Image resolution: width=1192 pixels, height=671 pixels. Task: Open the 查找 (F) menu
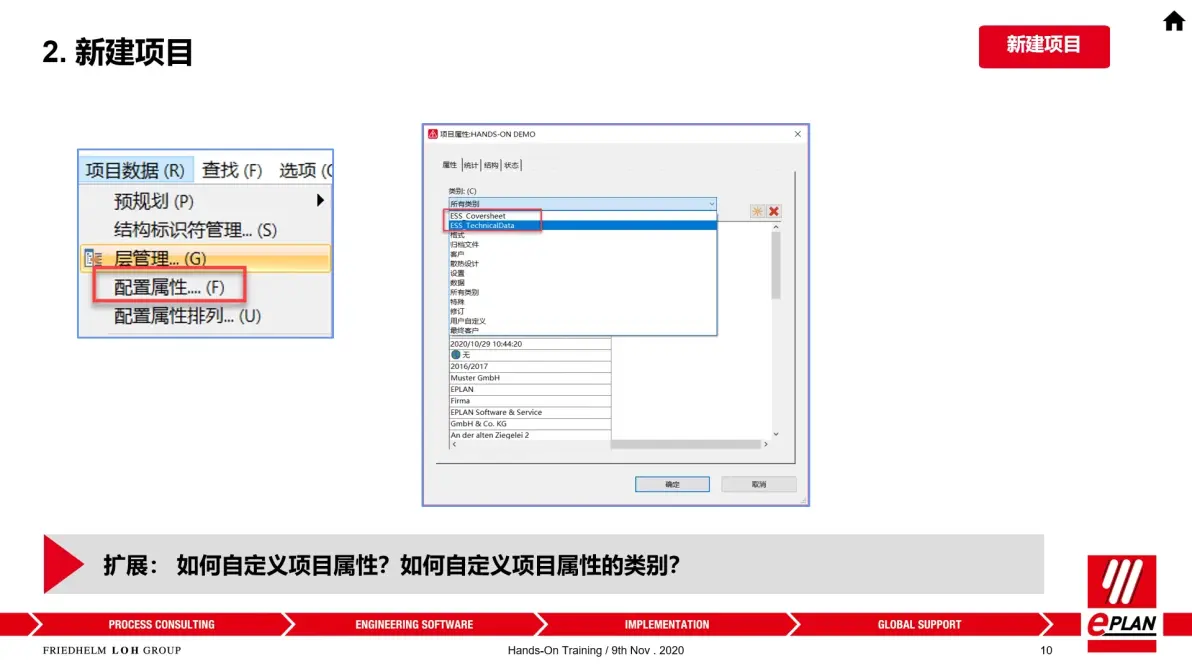pos(232,170)
